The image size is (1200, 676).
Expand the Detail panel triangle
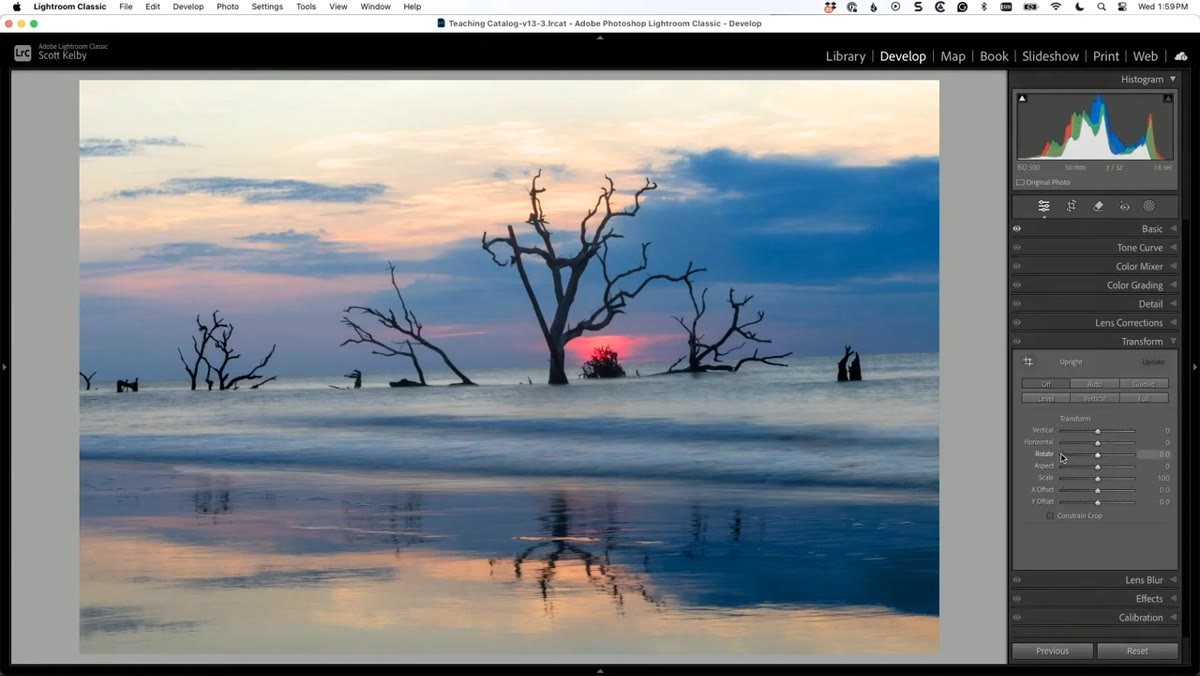[x=1173, y=304]
